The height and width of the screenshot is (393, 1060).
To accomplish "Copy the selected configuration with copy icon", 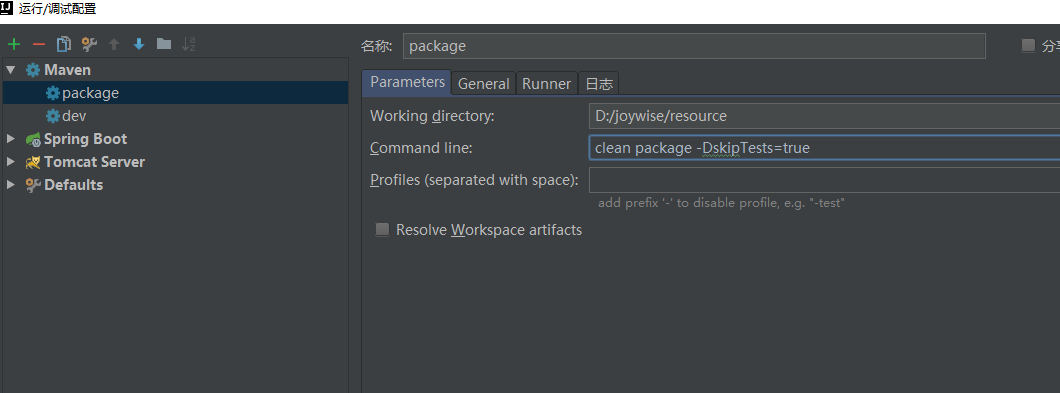I will coord(64,45).
